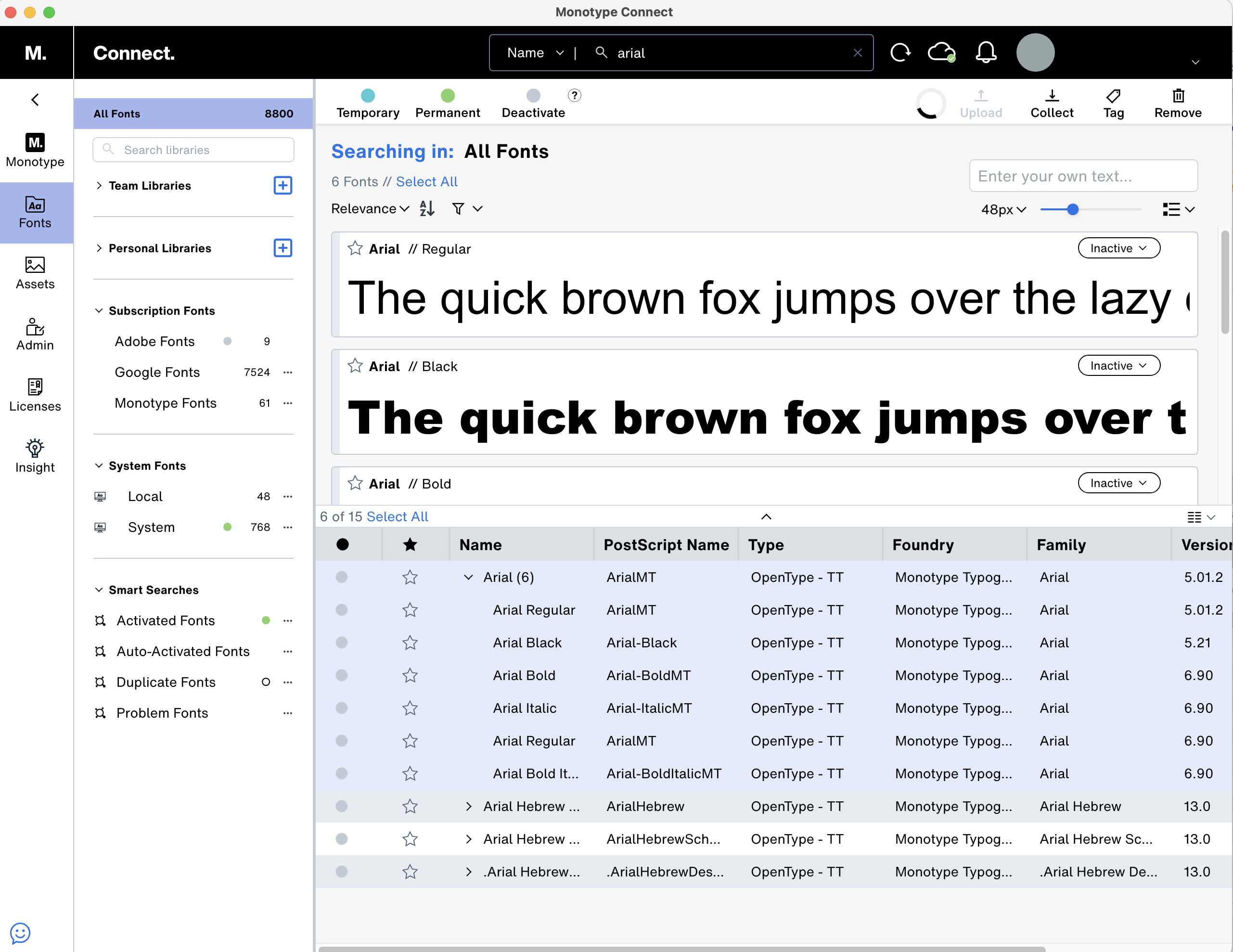Click the Tag icon in toolbar
This screenshot has width=1233, height=952.
1113,96
